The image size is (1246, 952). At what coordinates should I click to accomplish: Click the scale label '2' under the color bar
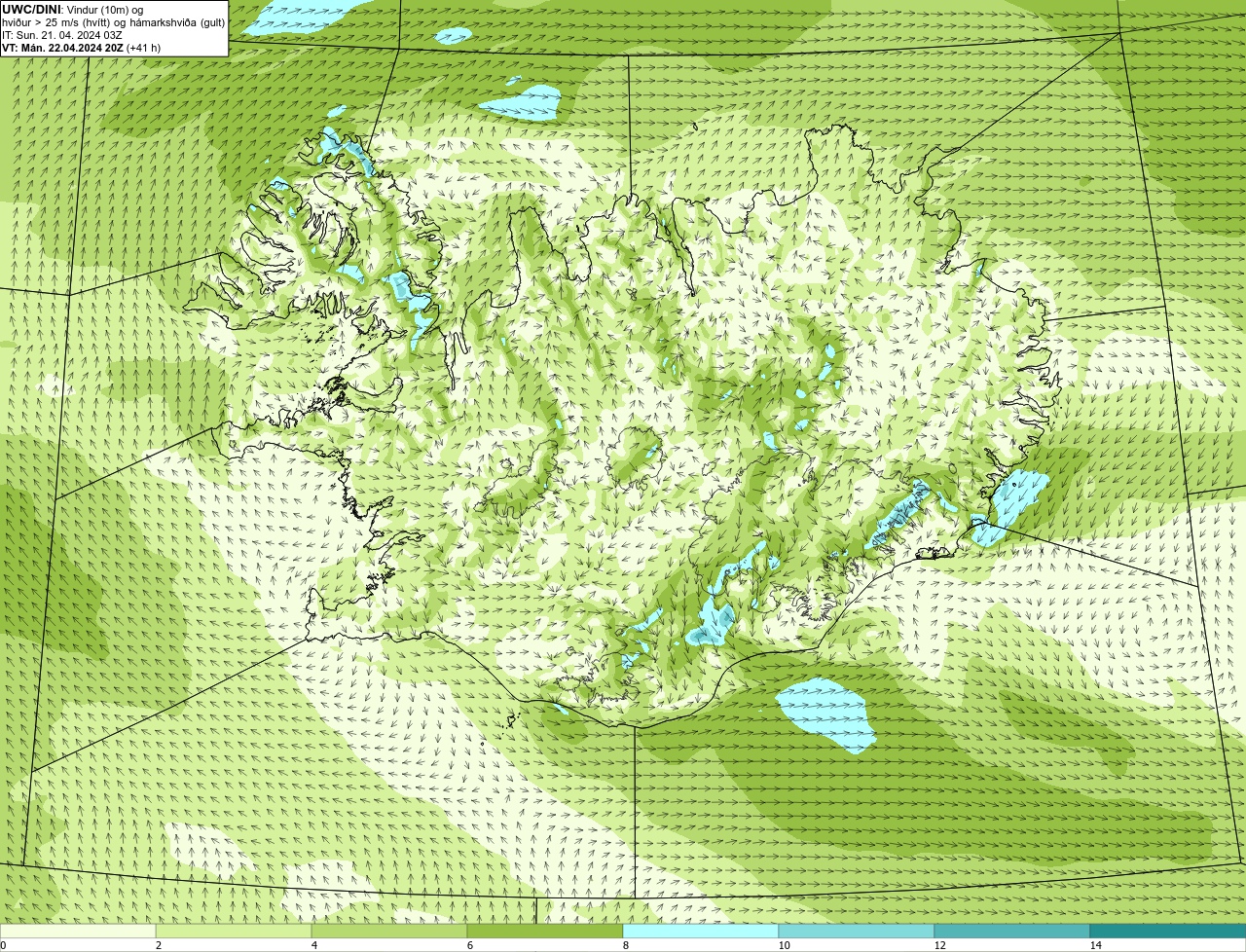click(x=159, y=945)
